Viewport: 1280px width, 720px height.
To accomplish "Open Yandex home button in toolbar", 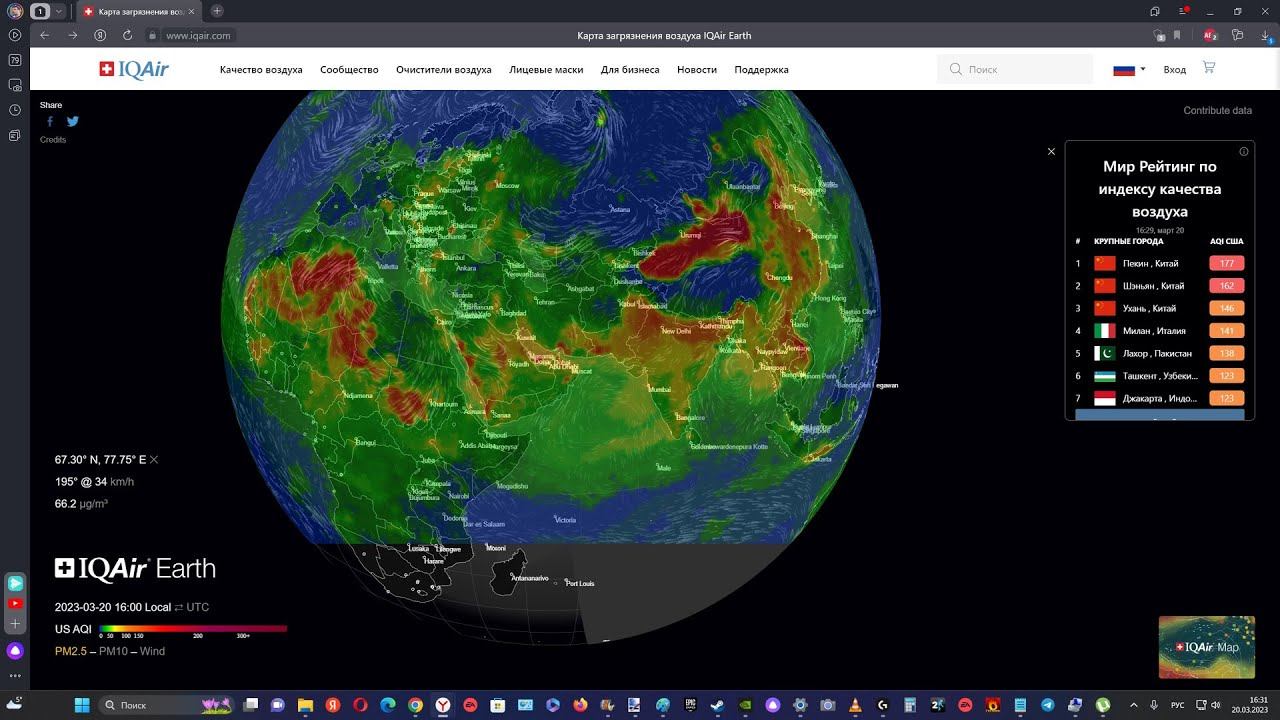I will [100, 35].
